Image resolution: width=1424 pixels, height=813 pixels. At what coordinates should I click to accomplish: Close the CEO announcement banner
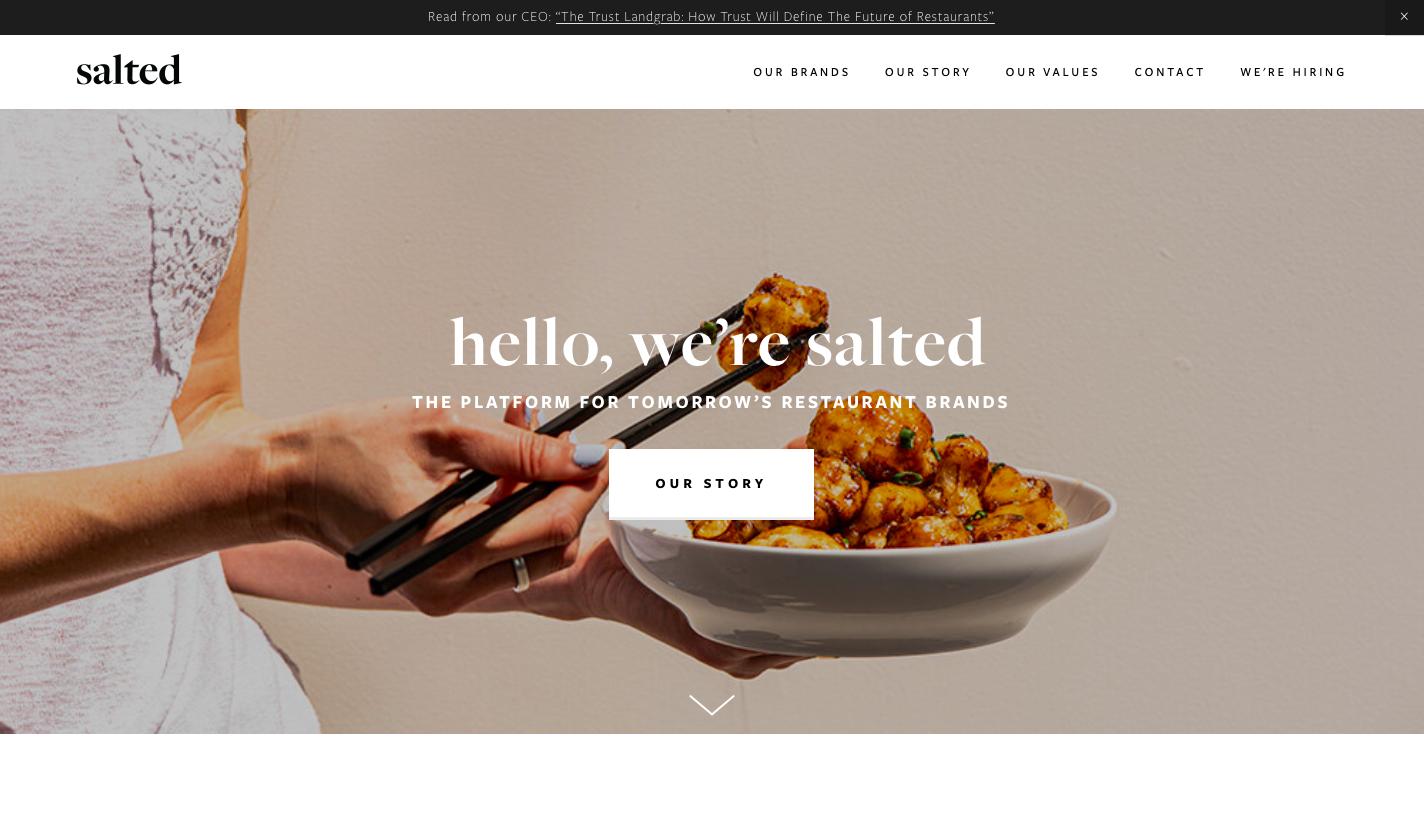click(1404, 17)
